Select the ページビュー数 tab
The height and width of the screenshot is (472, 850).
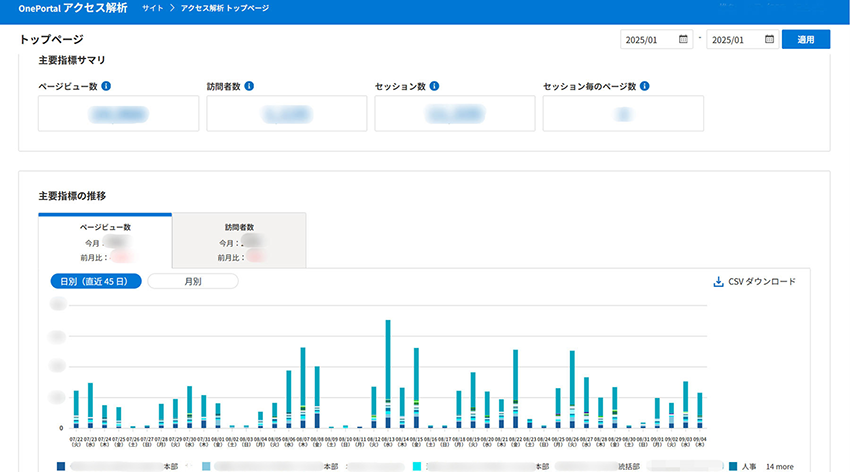click(x=105, y=241)
